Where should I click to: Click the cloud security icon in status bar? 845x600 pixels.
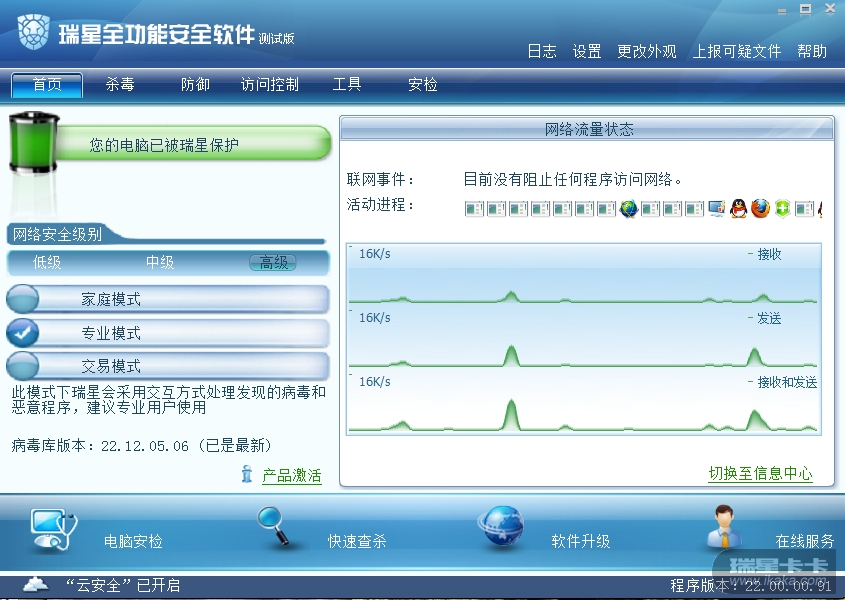(x=36, y=585)
